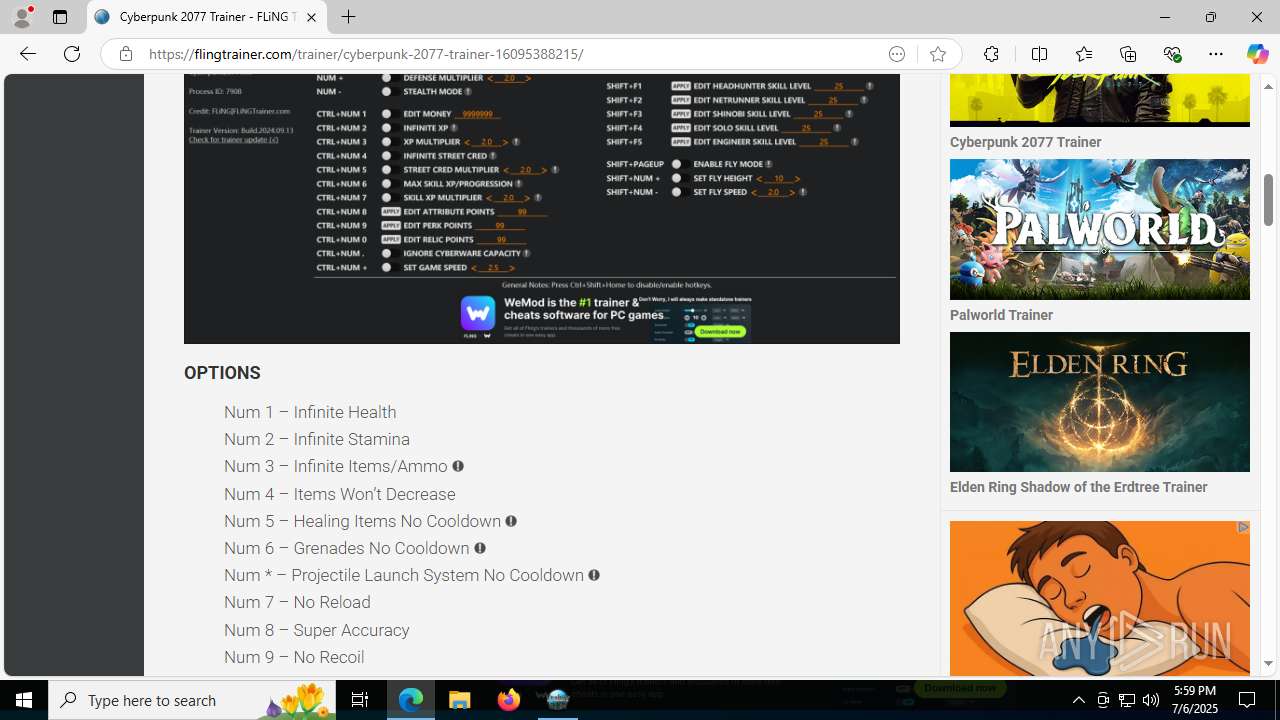This screenshot has width=1280, height=720.
Task: Open the user profile icon
Action: [22, 17]
